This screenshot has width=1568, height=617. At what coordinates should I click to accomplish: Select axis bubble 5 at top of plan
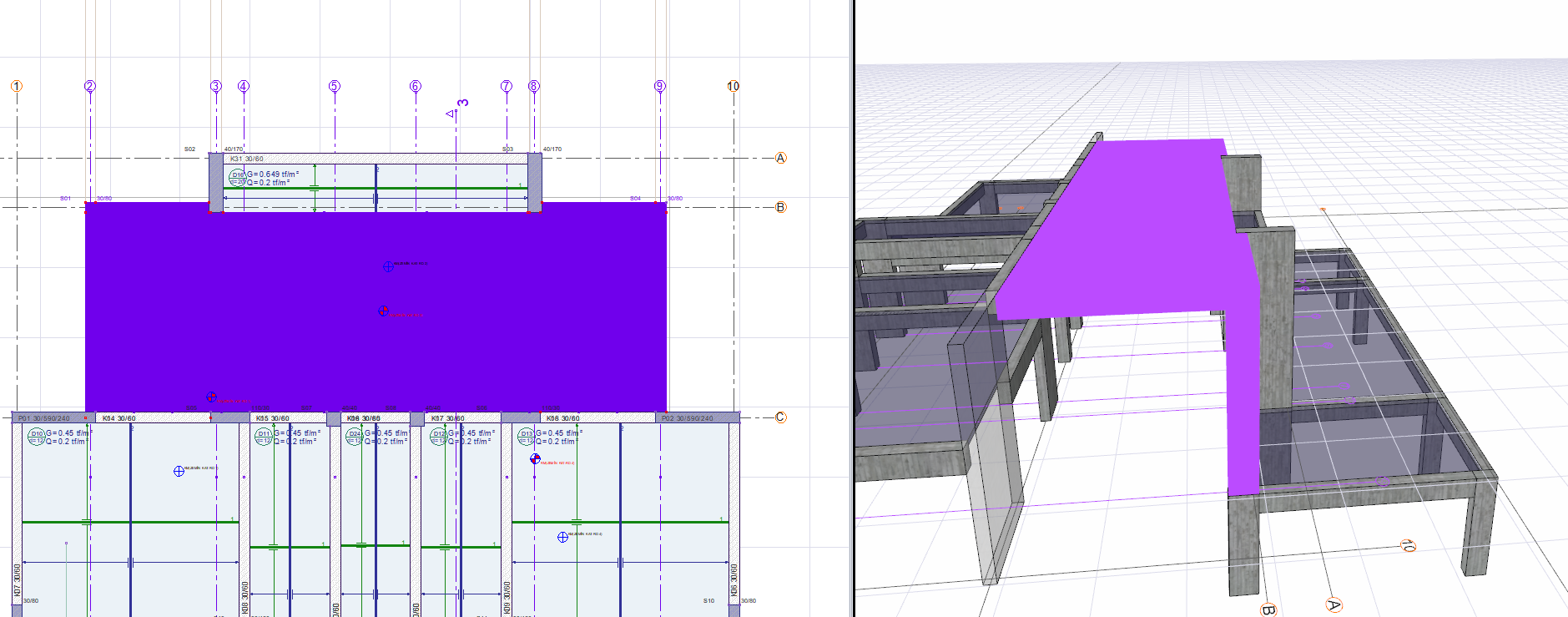[x=335, y=86]
